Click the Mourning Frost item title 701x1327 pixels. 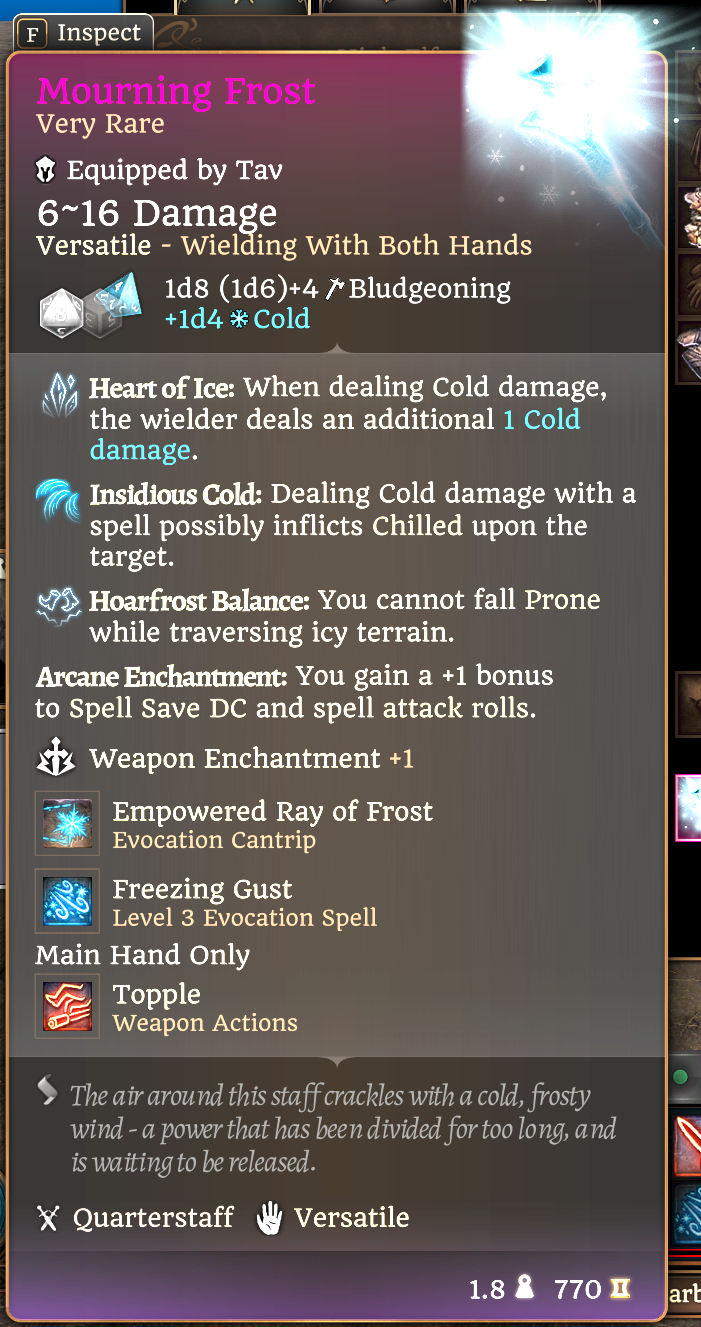point(176,91)
